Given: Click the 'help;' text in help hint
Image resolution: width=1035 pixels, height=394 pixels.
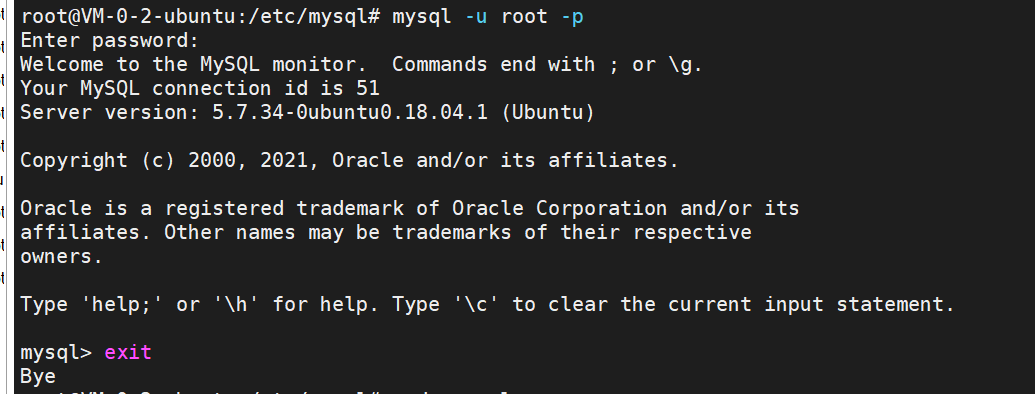Looking at the screenshot, I should pyautogui.click(x=121, y=304).
